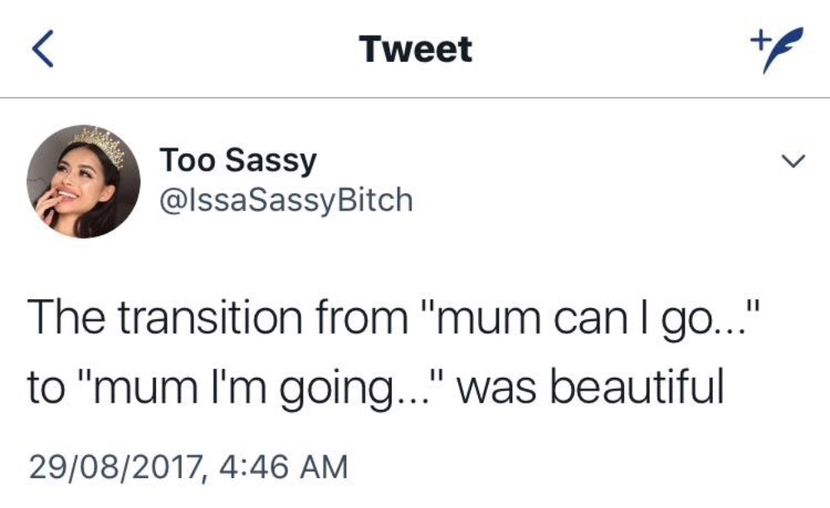Compose a new tweet with feather icon
This screenshot has width=830, height=508.
(768, 49)
